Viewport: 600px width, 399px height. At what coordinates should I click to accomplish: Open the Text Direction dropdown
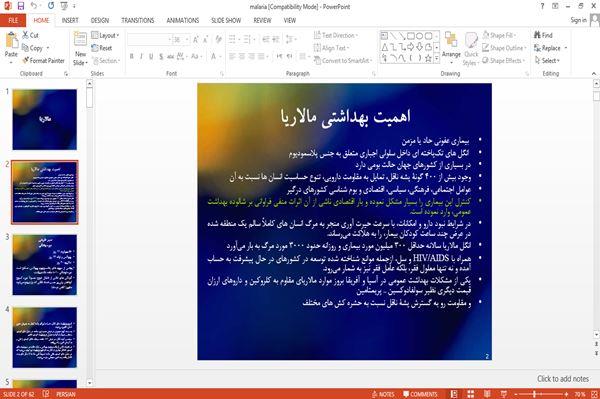click(x=336, y=35)
